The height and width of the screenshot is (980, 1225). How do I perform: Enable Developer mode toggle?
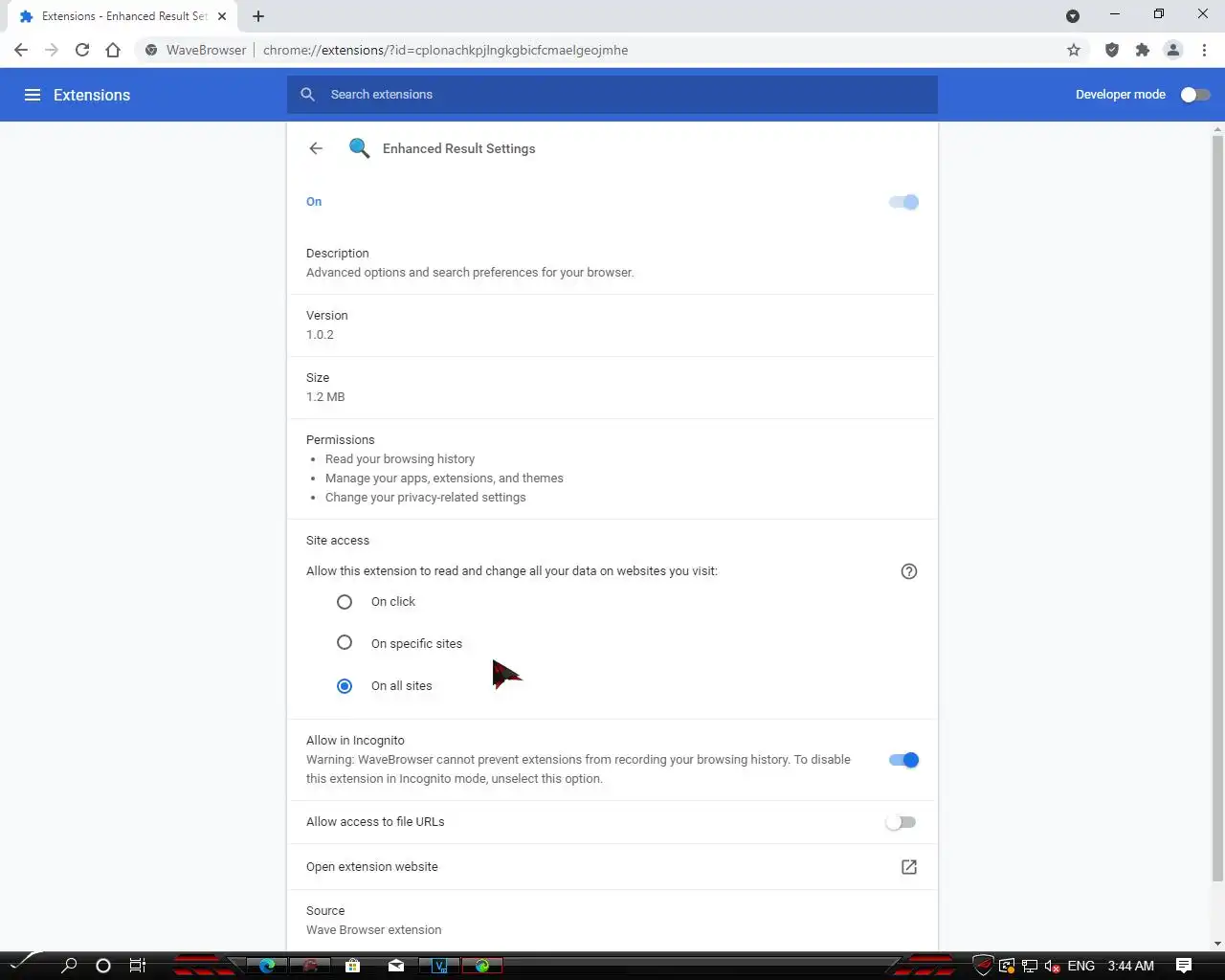pyautogui.click(x=1195, y=95)
